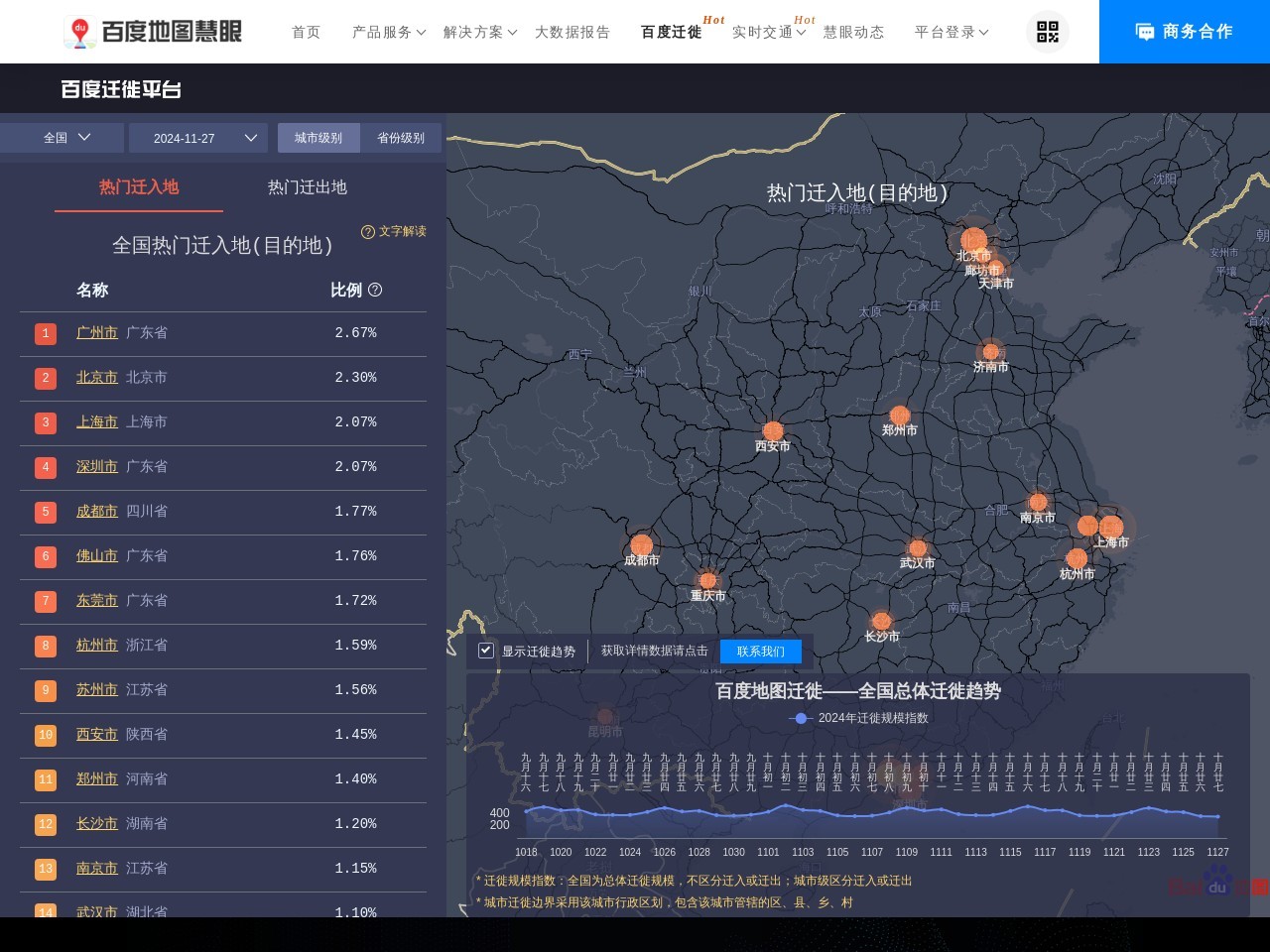
Task: Click the 1109 data point on trend chart
Action: coord(907,809)
